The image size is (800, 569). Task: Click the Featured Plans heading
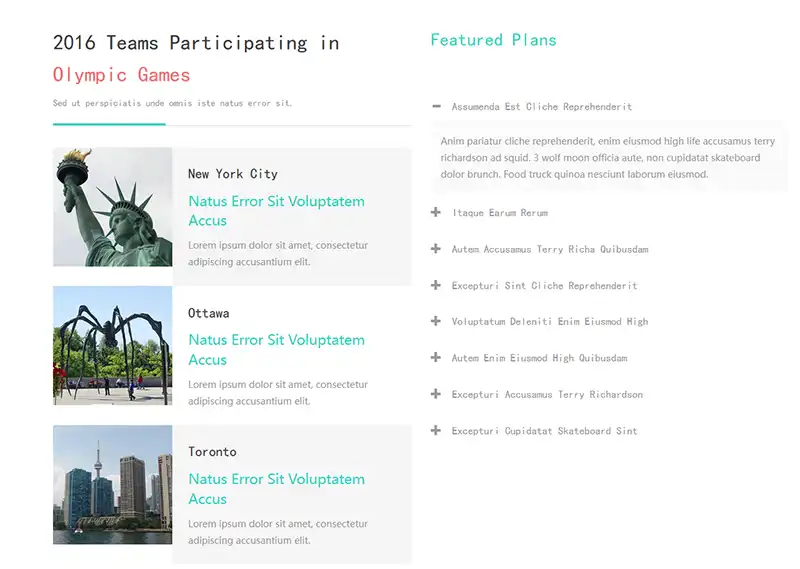[493, 40]
